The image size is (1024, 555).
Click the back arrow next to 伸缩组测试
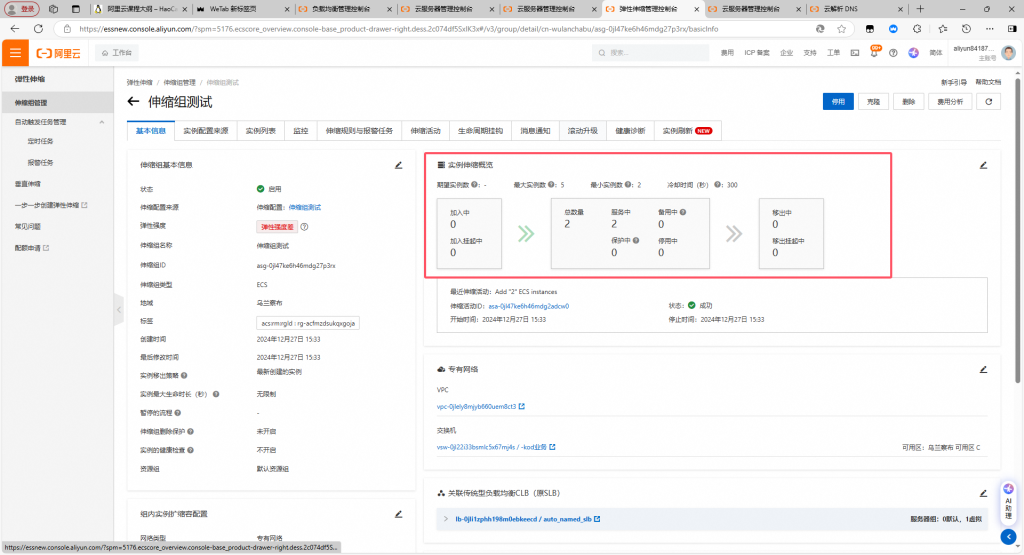133,102
